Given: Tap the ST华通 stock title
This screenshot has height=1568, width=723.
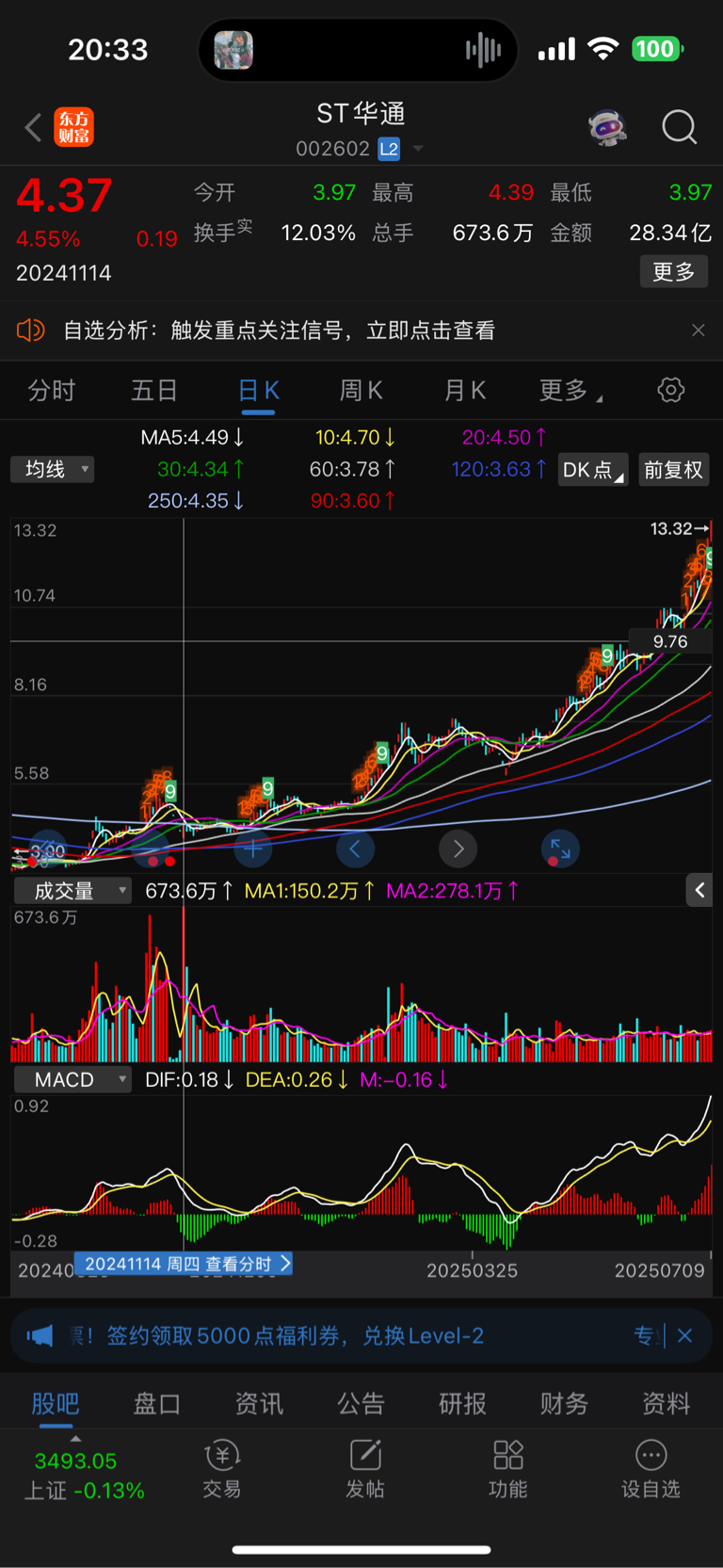Looking at the screenshot, I should click(361, 114).
